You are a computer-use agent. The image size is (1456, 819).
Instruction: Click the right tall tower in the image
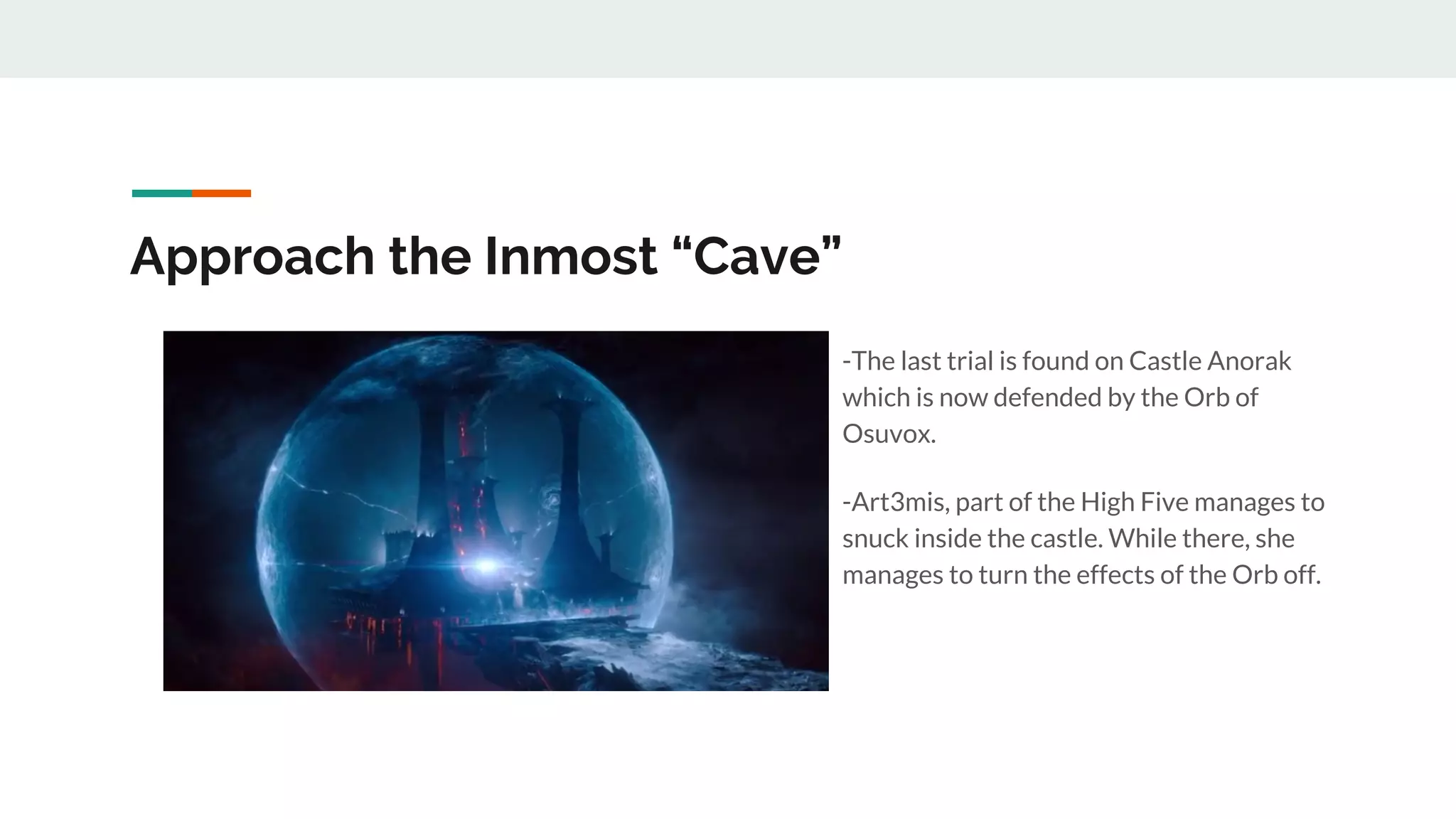(x=570, y=469)
